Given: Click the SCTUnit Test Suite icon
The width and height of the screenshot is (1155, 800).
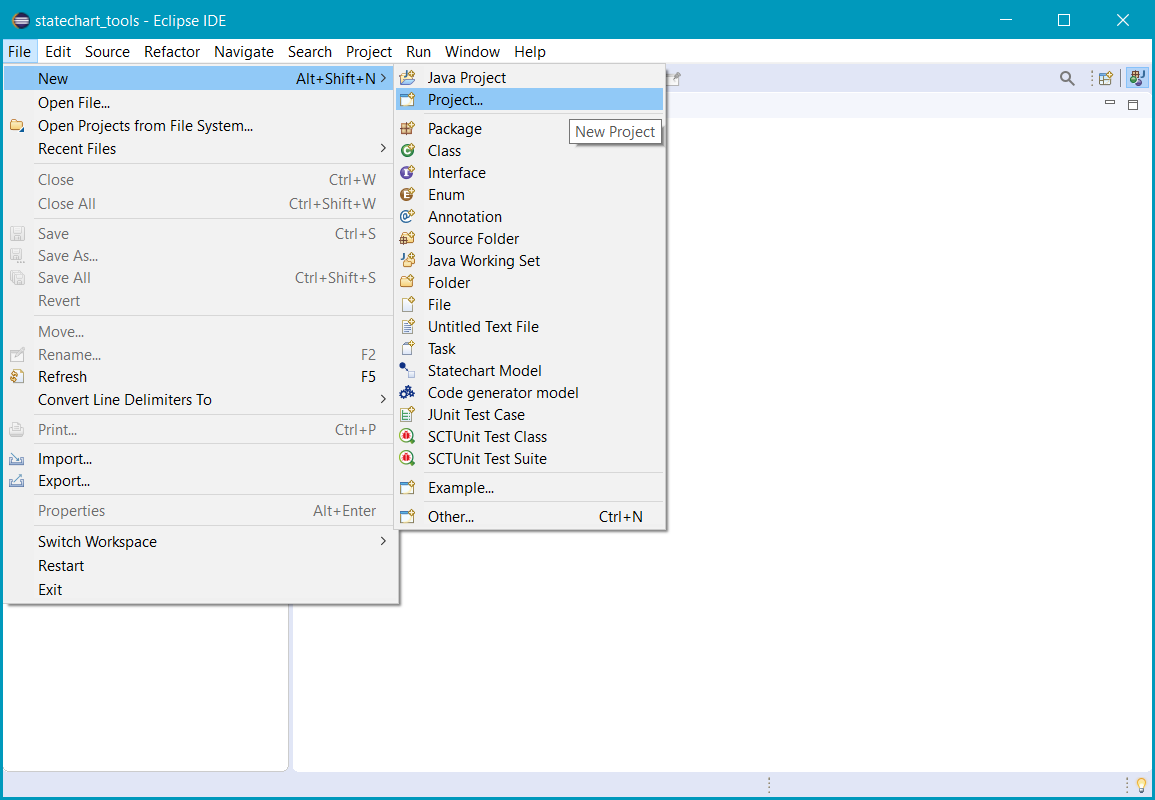Looking at the screenshot, I should [407, 458].
